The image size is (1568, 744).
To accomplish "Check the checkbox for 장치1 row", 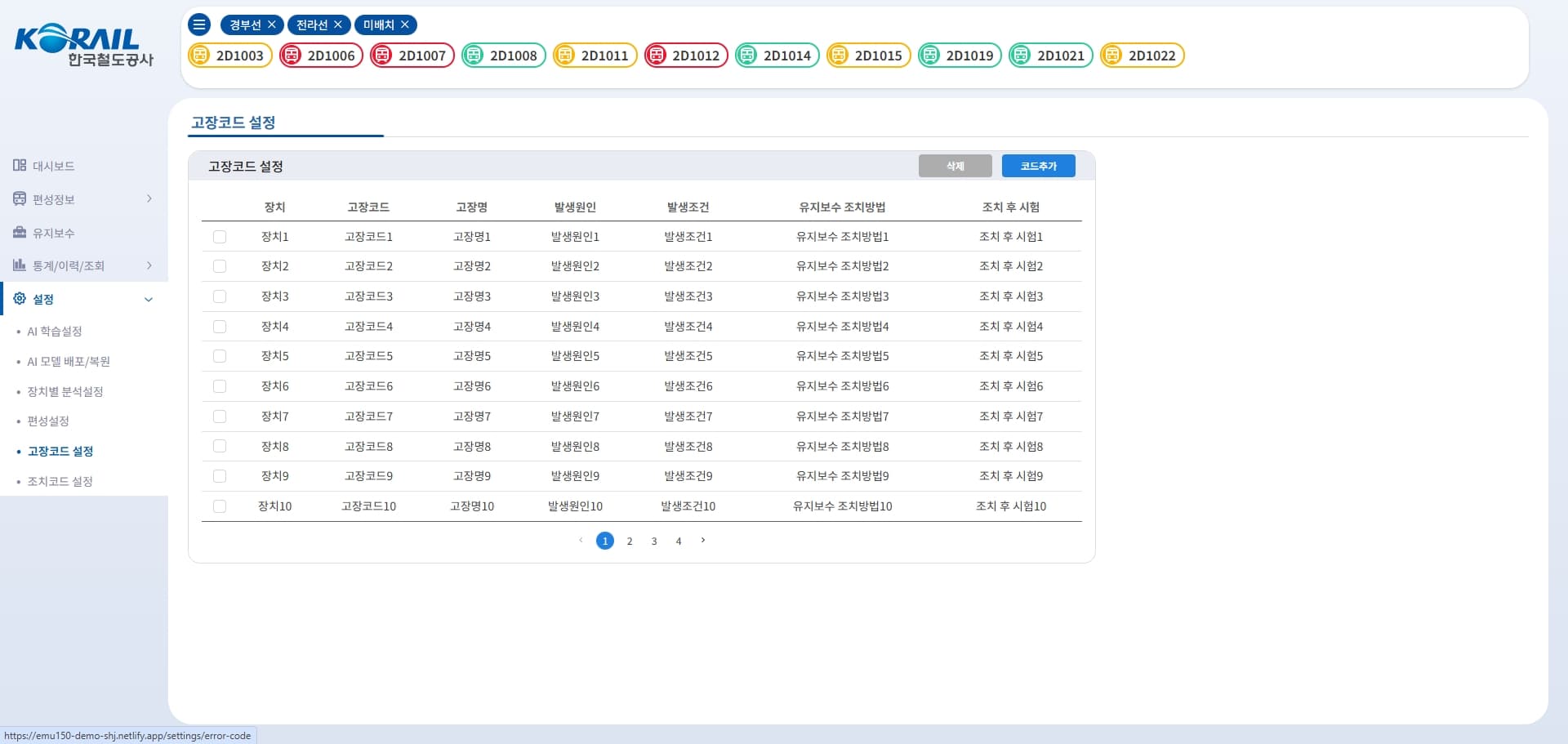I will [220, 237].
